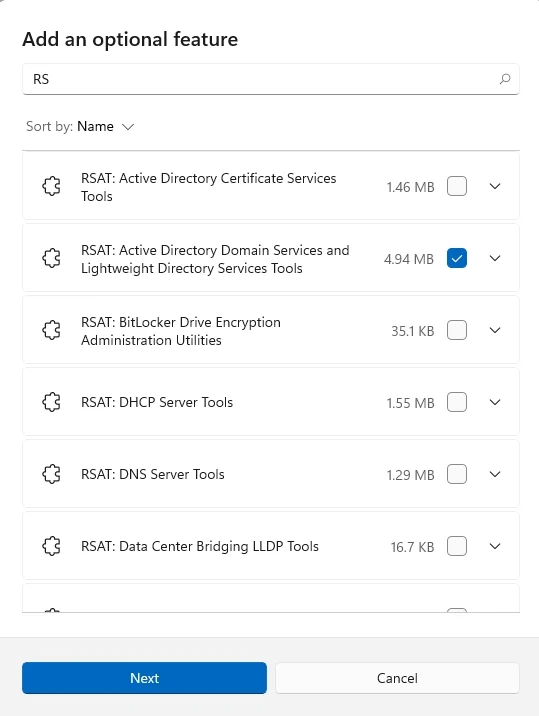Image resolution: width=539 pixels, height=716 pixels.
Task: Click the puzzle icon beside DNS Server Tools
Action: [x=51, y=474]
